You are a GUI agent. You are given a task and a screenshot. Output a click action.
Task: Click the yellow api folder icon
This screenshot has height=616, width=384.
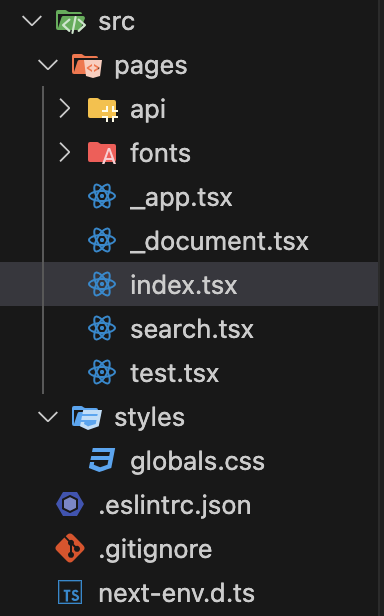pos(103,109)
